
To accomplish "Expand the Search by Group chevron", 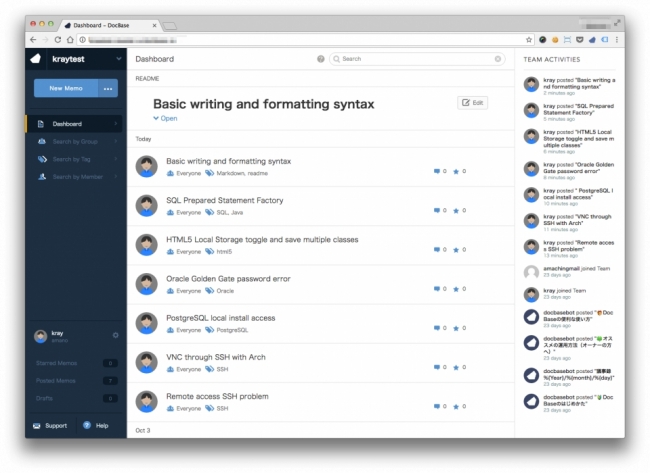I will (x=116, y=141).
